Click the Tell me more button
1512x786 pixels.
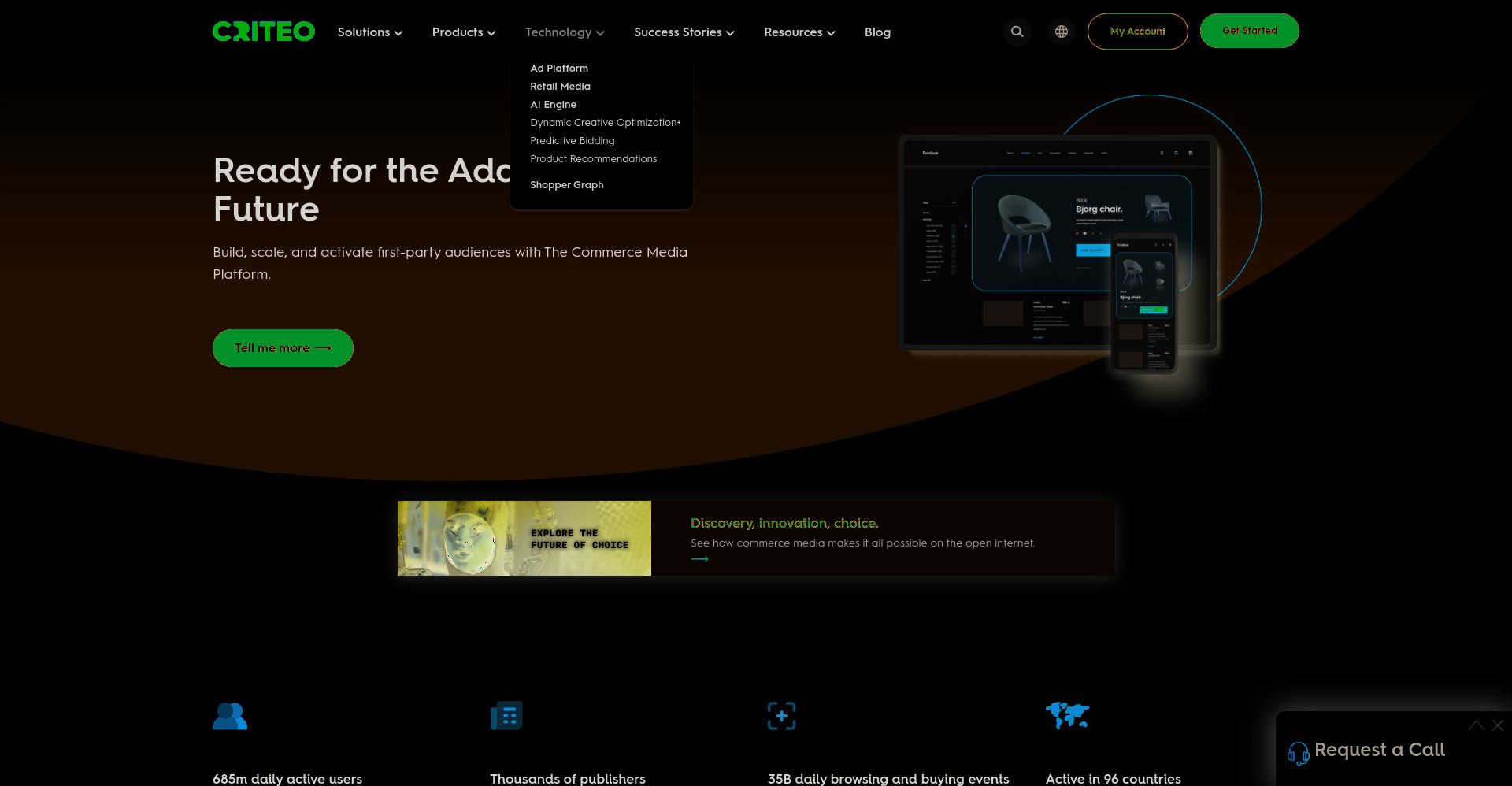tap(283, 348)
